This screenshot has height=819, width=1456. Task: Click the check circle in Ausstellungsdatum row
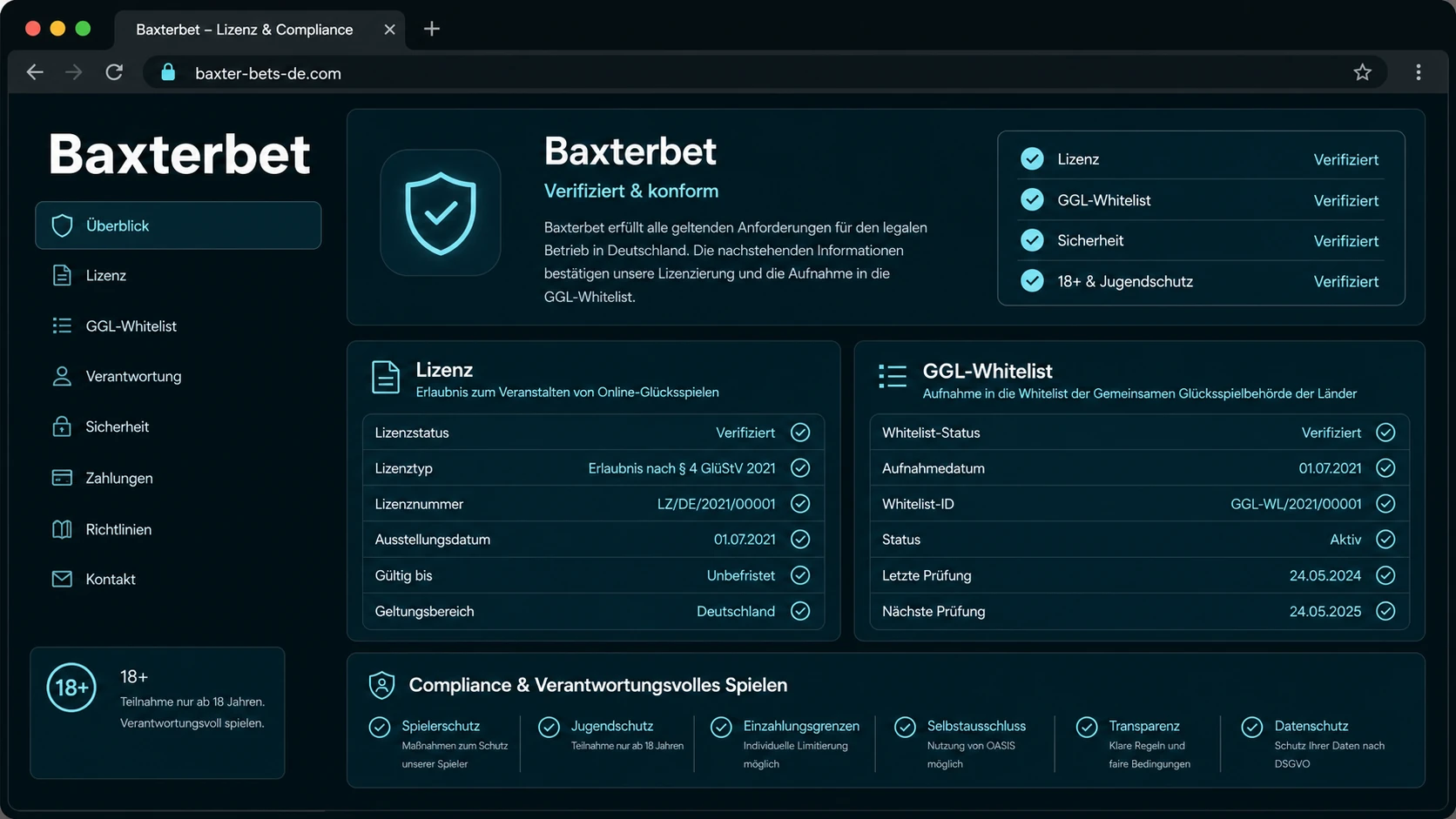coord(800,540)
